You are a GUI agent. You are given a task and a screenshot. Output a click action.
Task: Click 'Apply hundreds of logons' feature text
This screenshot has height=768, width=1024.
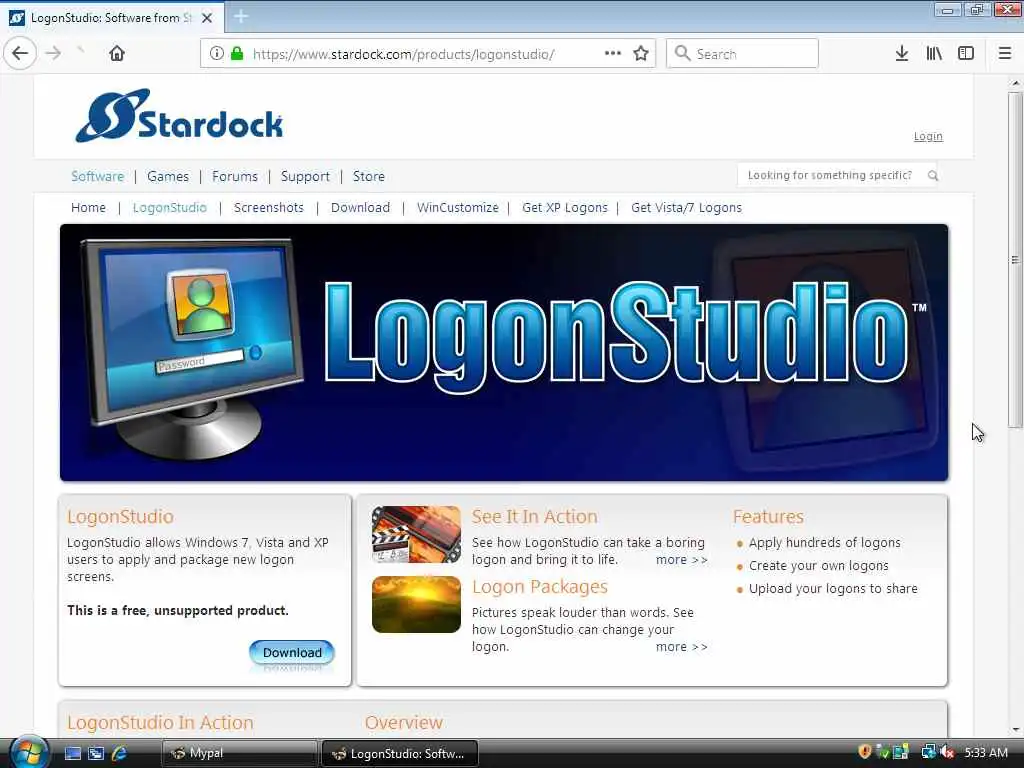(x=824, y=543)
